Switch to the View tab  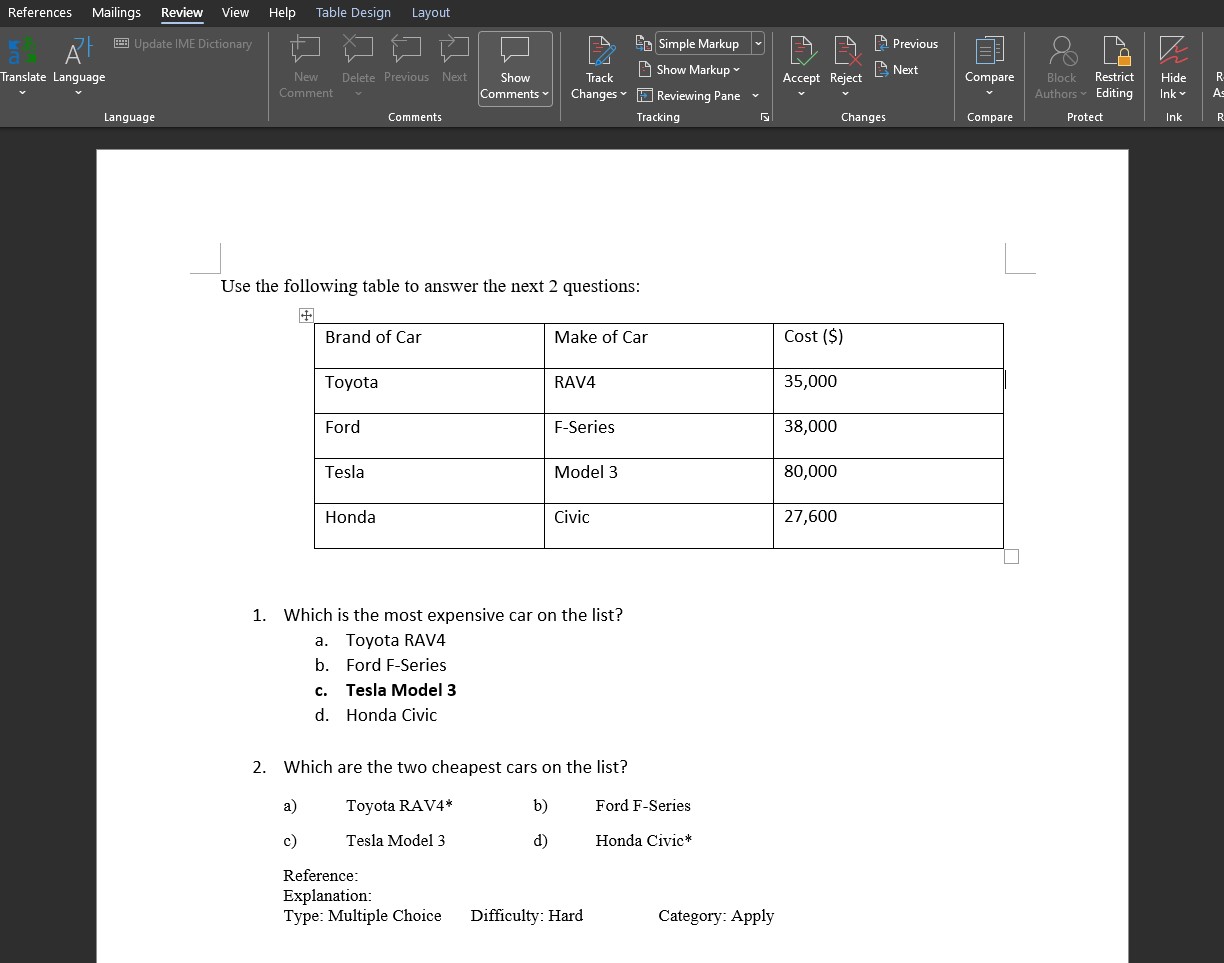point(235,13)
